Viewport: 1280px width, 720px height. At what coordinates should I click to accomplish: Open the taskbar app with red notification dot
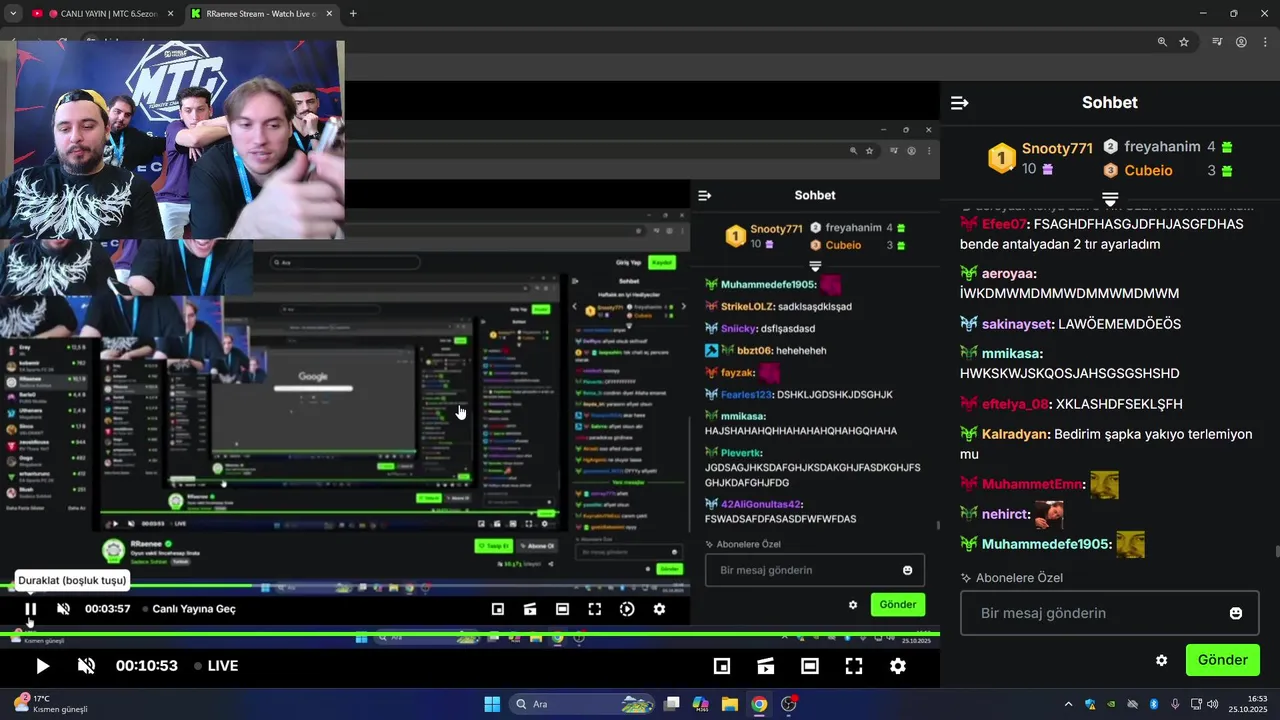pyautogui.click(x=788, y=704)
